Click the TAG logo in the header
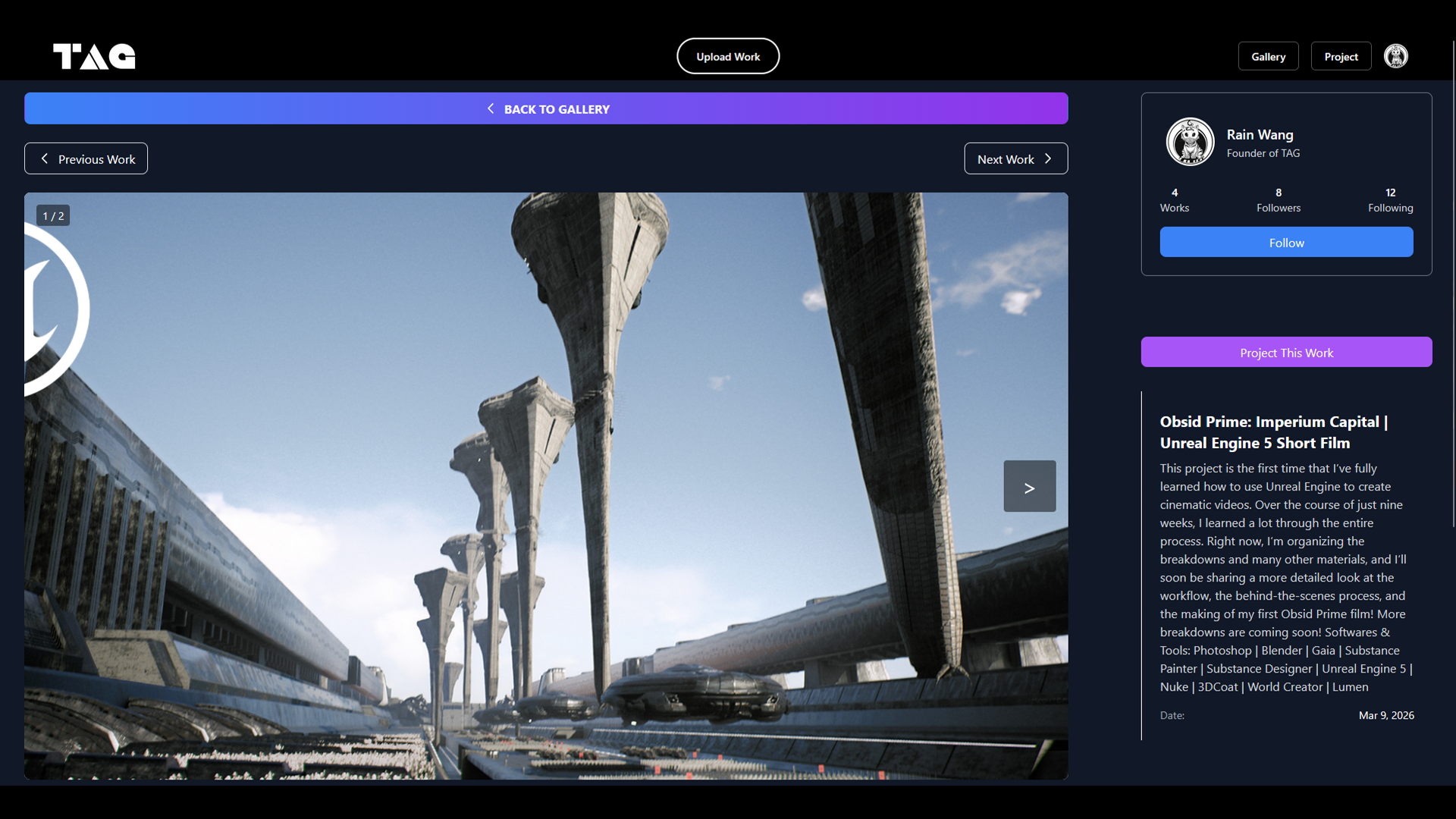 94,56
